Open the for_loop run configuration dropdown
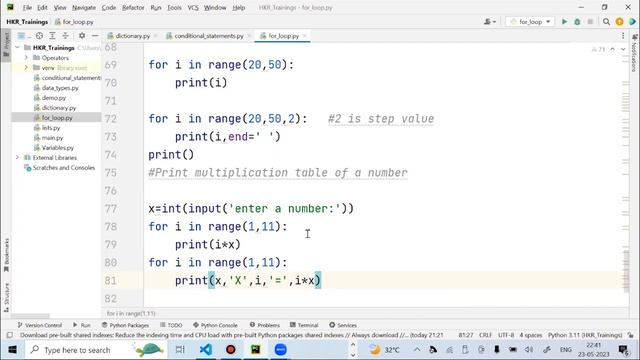Viewport: 640px width, 360px height. pyautogui.click(x=530, y=22)
